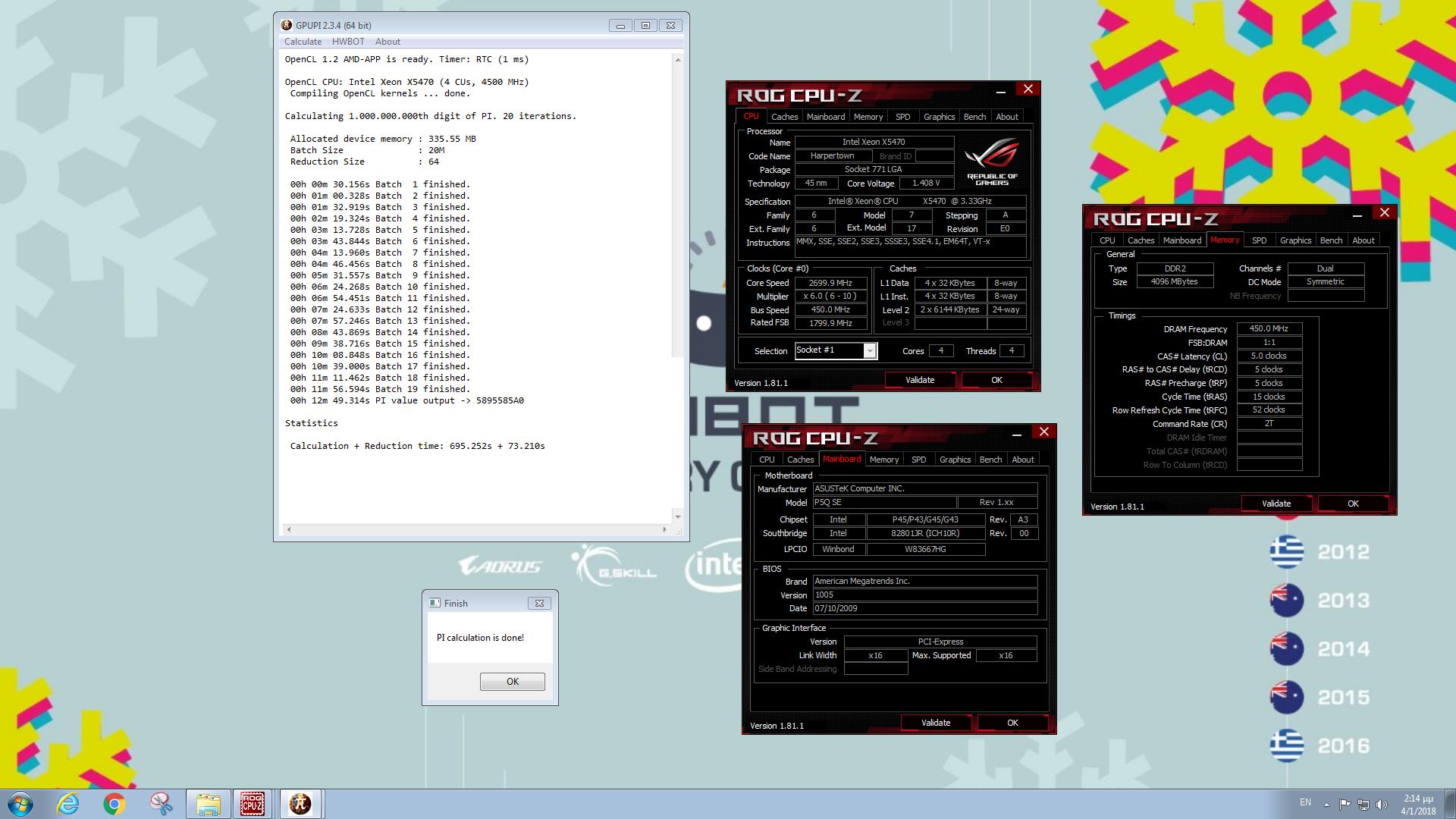This screenshot has width=1456, height=819.
Task: Launch Internet Explorer from the taskbar
Action: point(68,804)
